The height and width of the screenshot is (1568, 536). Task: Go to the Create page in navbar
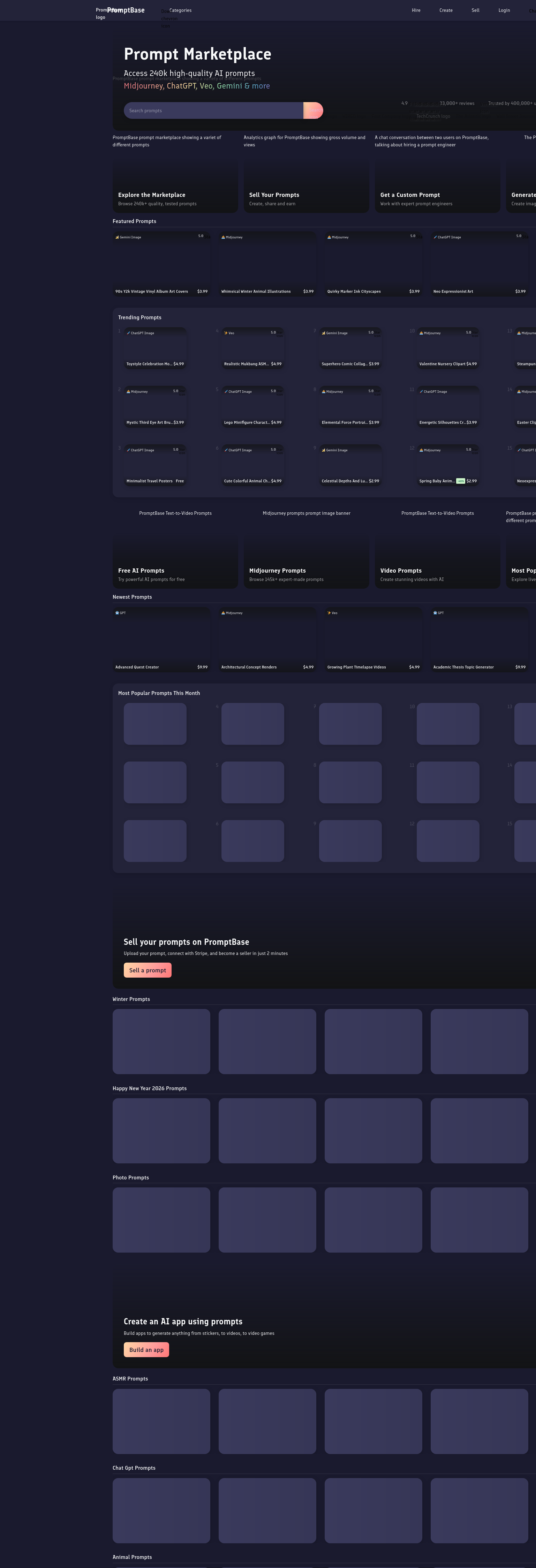(446, 10)
